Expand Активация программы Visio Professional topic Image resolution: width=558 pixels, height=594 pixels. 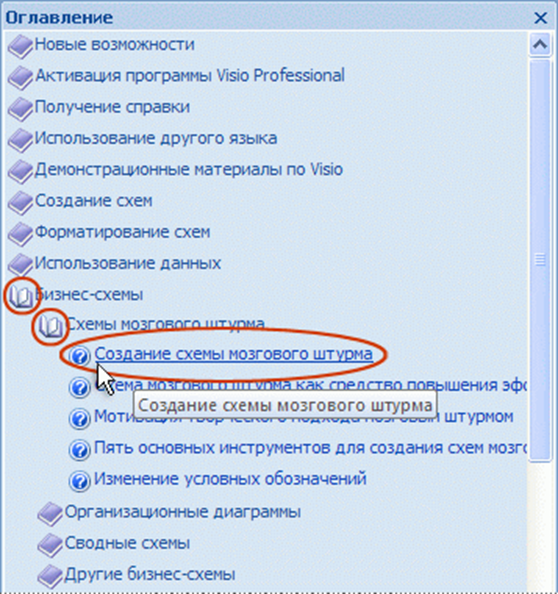click(190, 75)
